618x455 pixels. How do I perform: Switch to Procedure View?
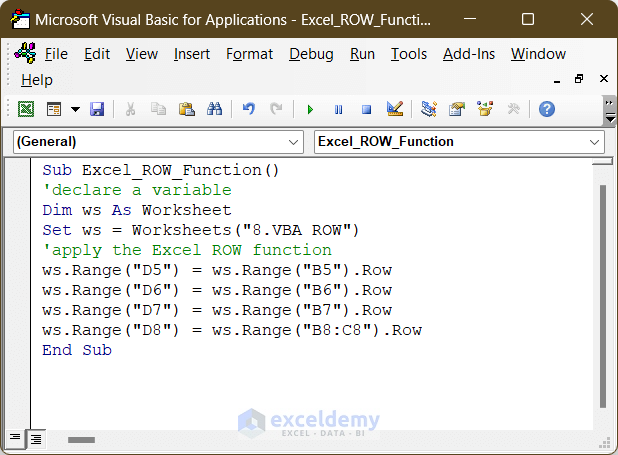point(15,438)
